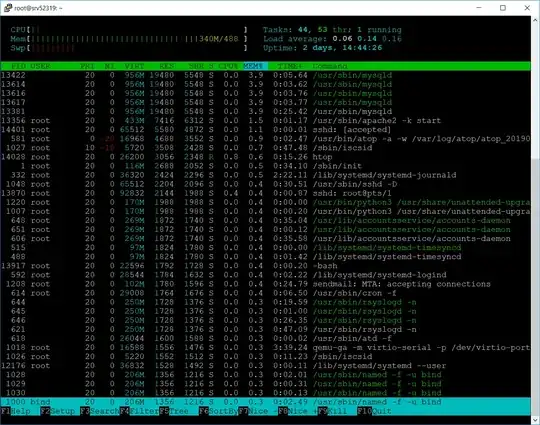Minimize the PuTTY terminal window

click(479, 8)
